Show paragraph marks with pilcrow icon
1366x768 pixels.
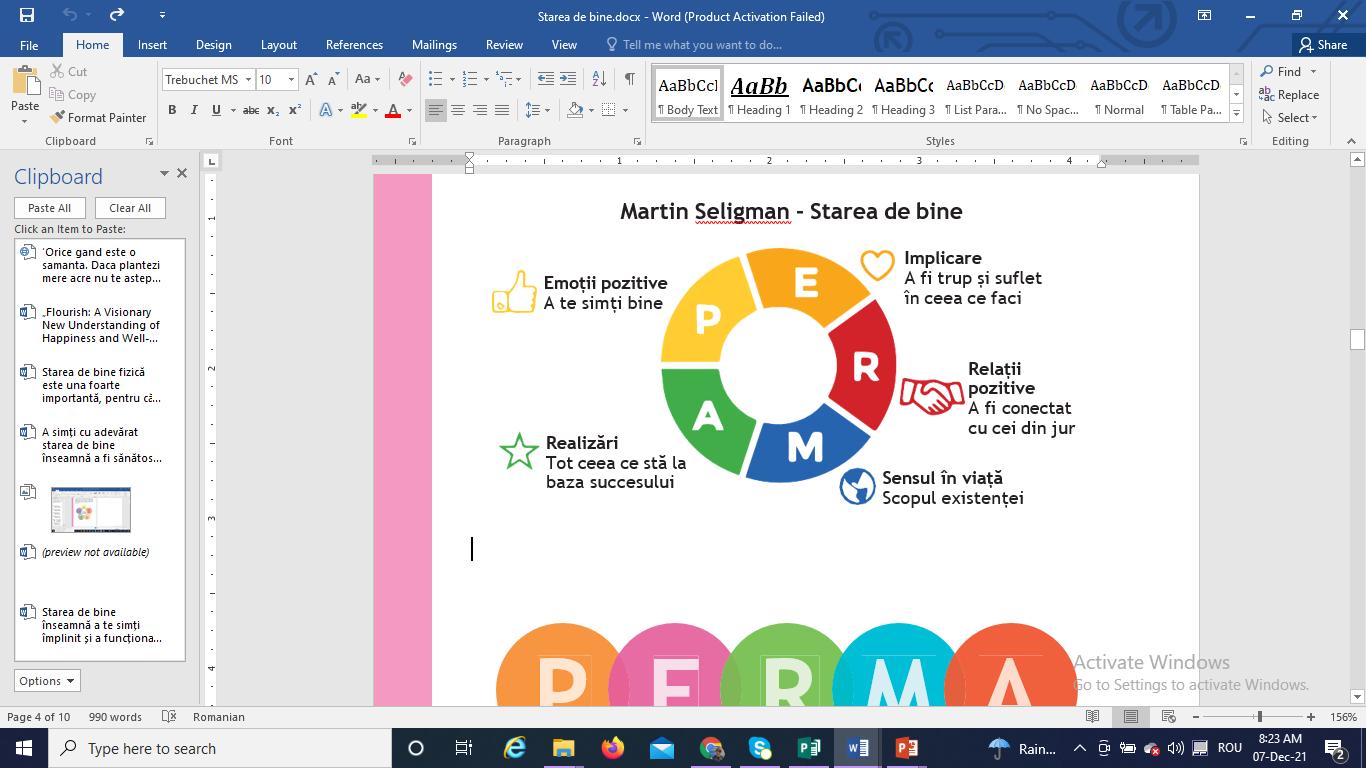click(629, 79)
